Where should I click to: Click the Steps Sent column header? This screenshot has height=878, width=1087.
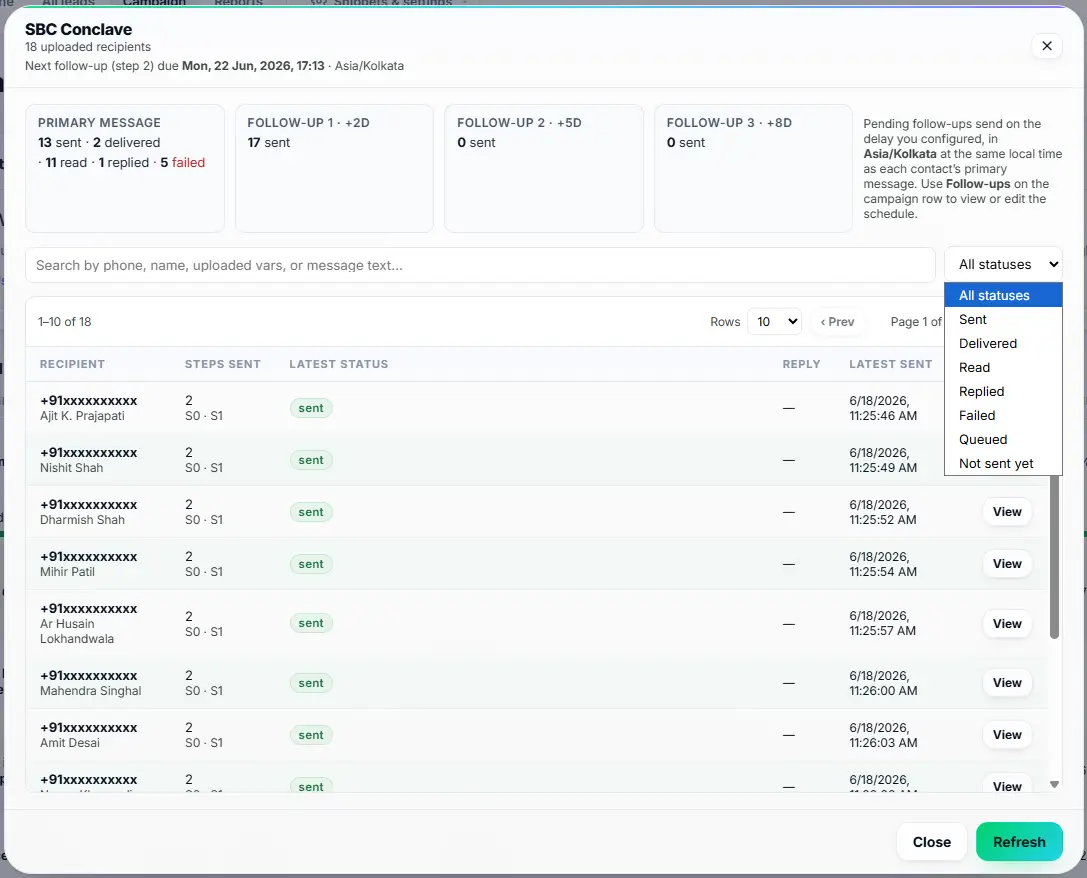click(223, 364)
